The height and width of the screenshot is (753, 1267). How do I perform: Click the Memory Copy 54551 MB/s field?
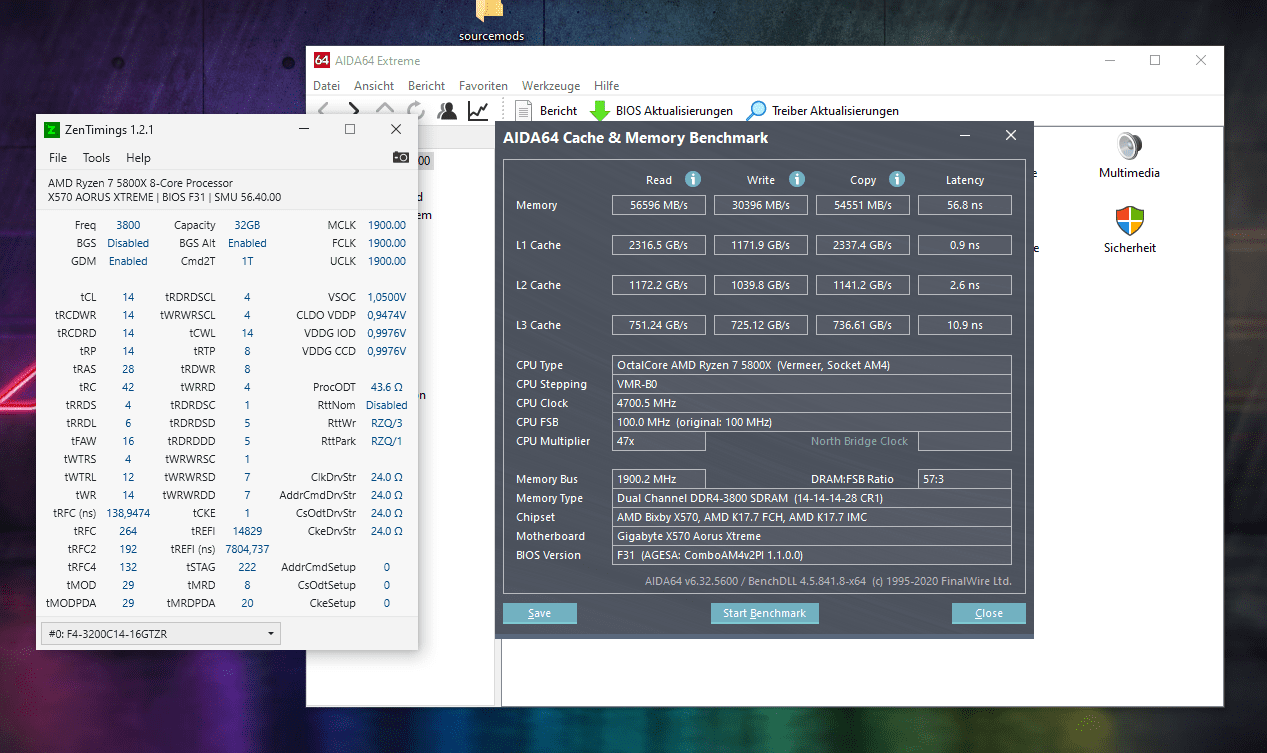[863, 205]
